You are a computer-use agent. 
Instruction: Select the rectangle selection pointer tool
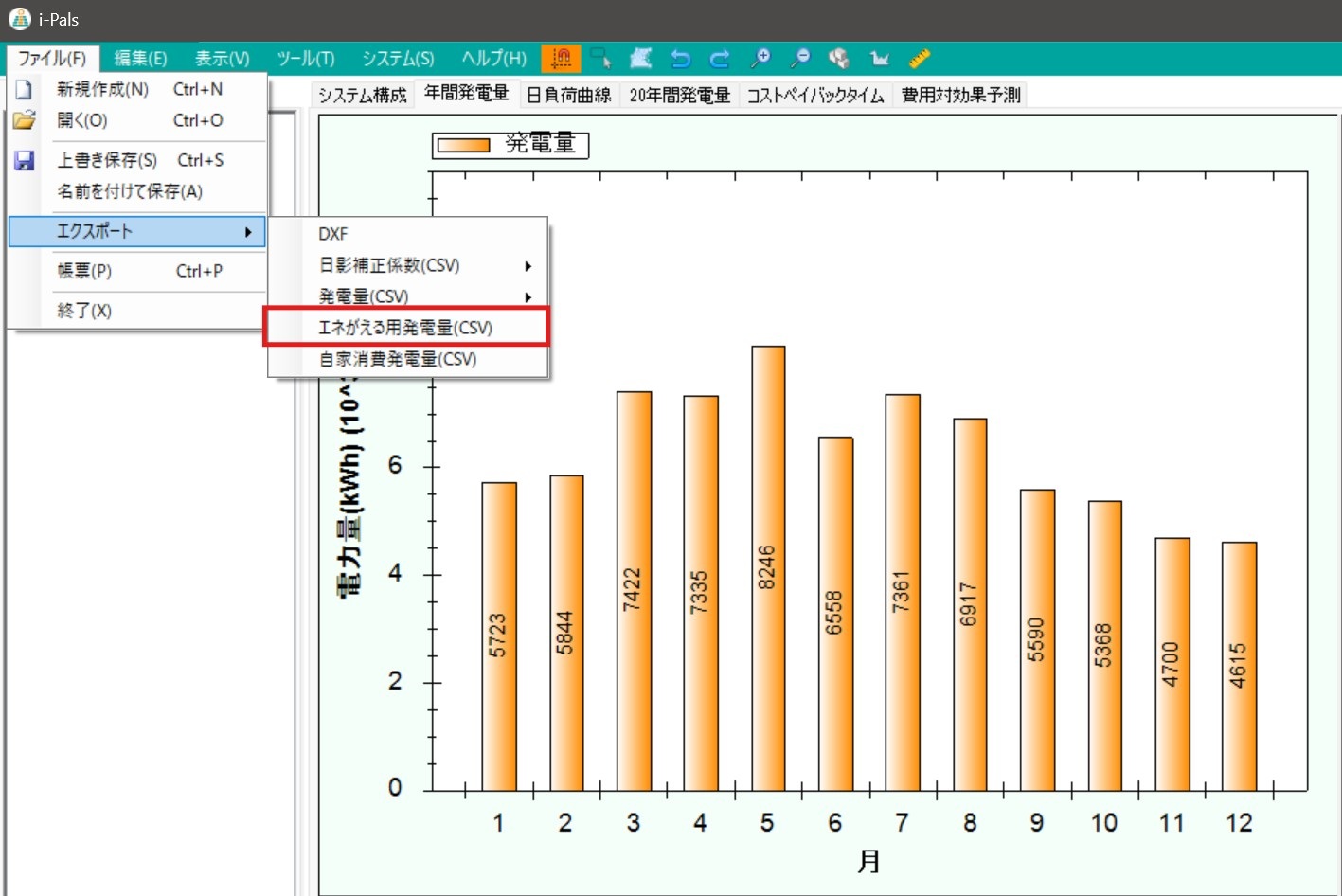click(600, 59)
